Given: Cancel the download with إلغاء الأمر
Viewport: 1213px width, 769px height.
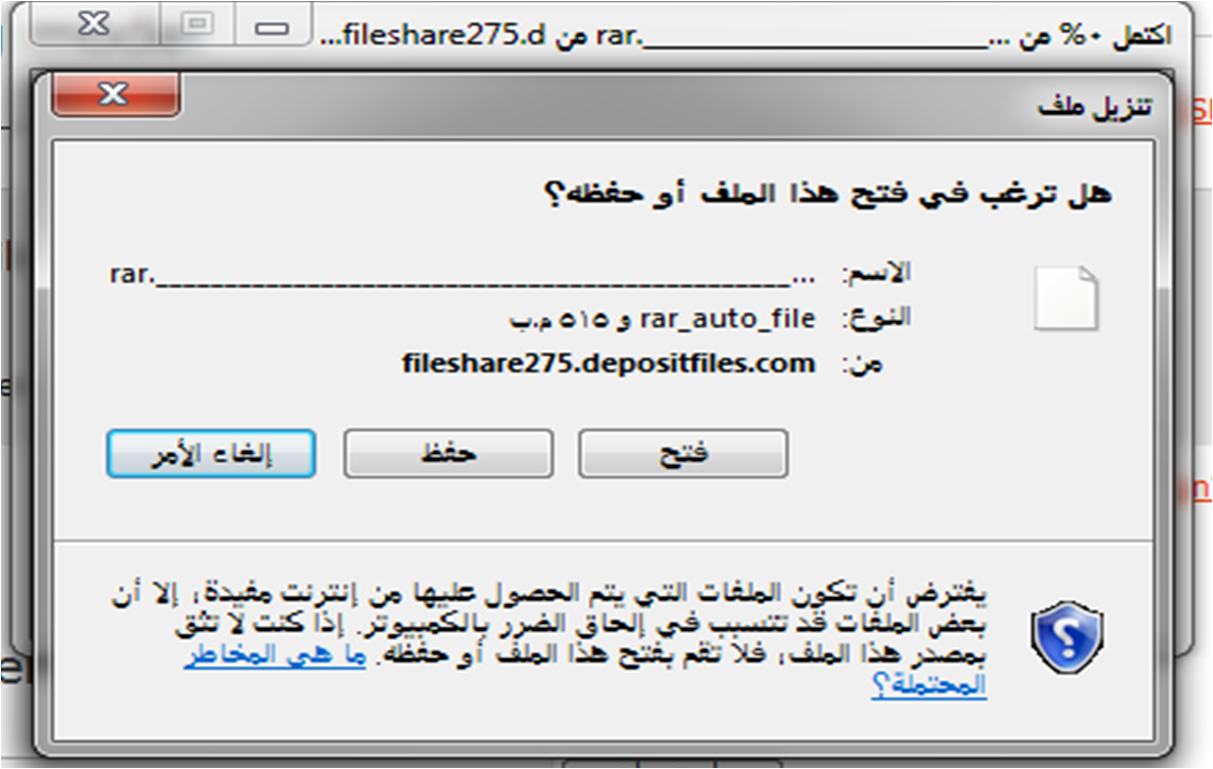Looking at the screenshot, I should pos(211,454).
